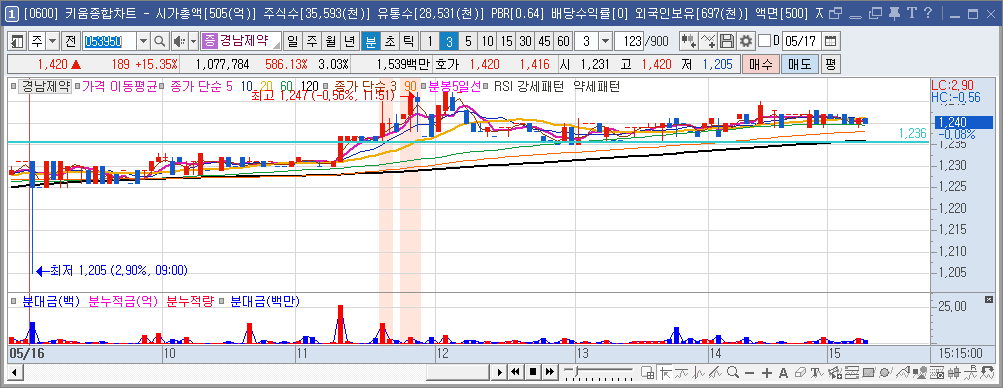This screenshot has height=388, width=1003.
Task: Click the plus zoom-in icon in bottom toolbar
Action: (x=767, y=373)
